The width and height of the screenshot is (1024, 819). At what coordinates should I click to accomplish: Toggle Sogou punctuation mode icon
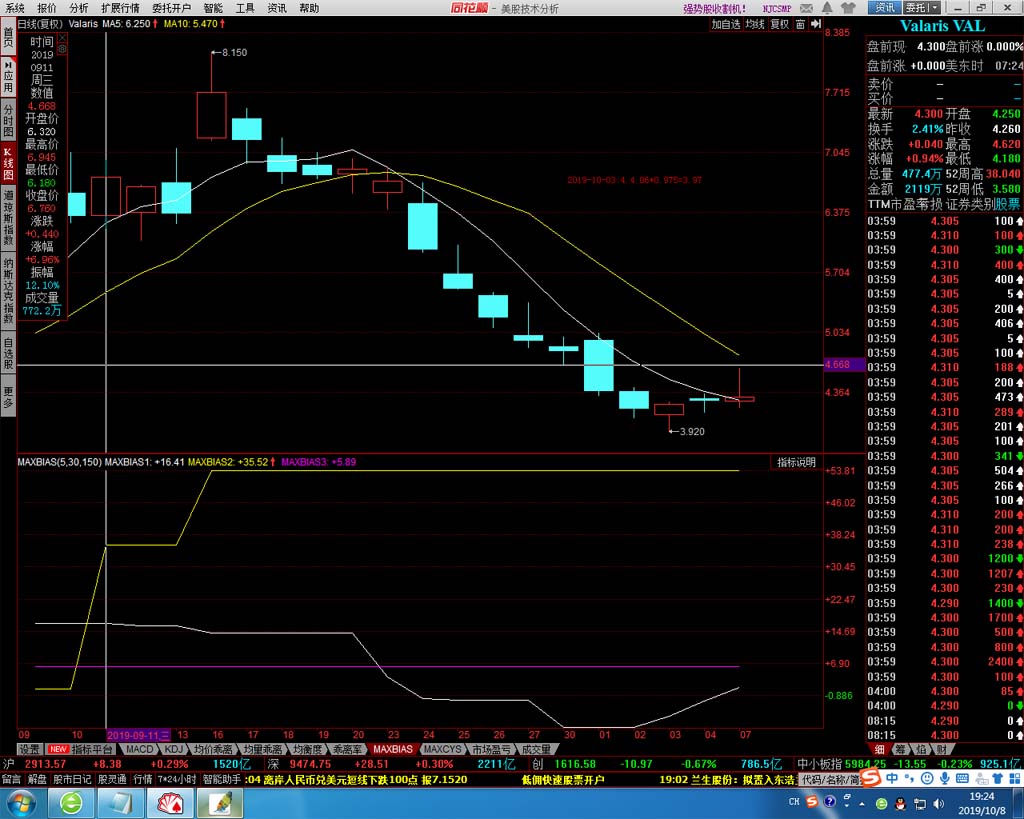909,779
